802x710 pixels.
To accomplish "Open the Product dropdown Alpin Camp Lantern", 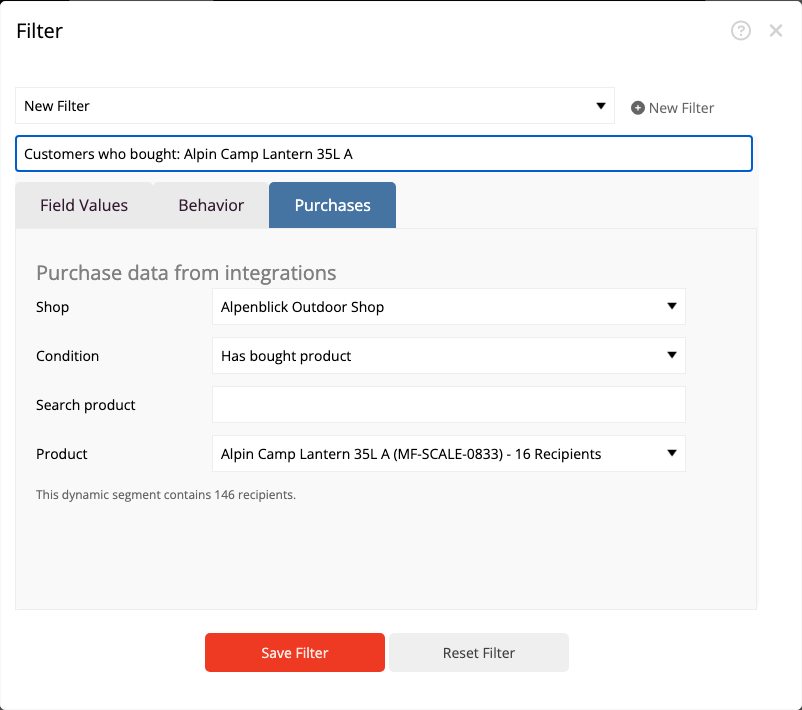I will [449, 454].
